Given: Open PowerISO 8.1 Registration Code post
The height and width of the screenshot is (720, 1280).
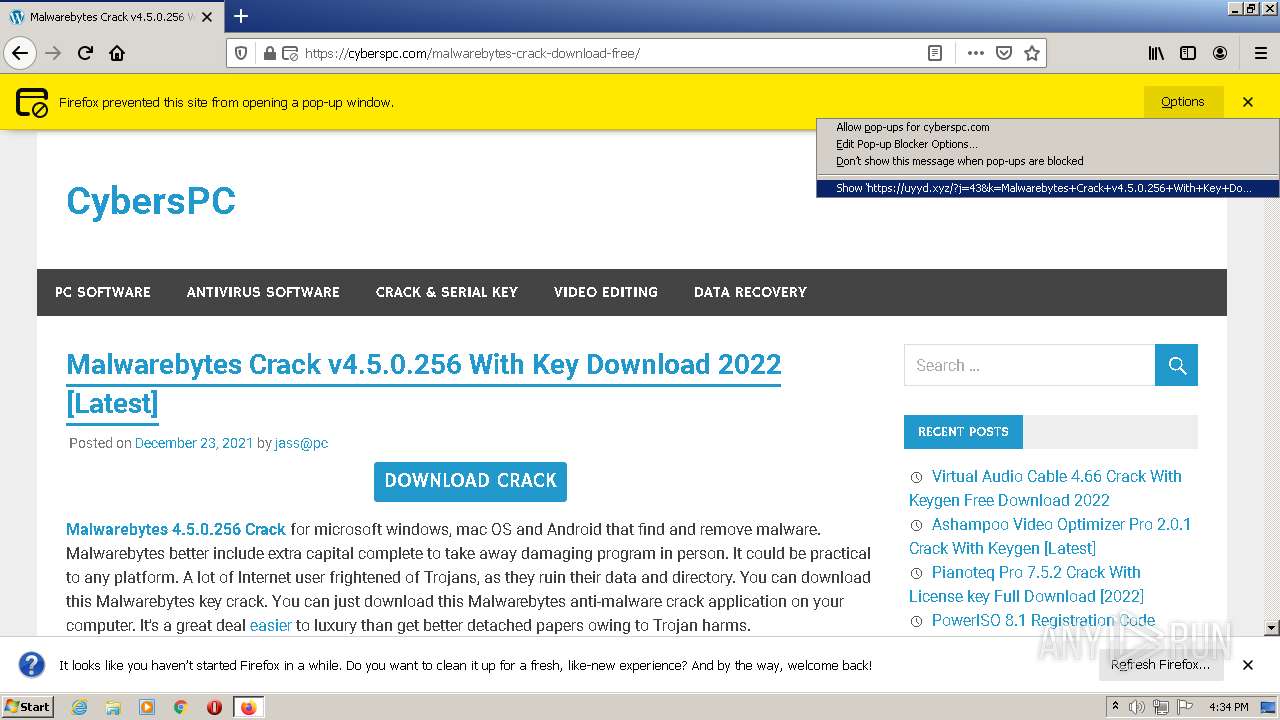Looking at the screenshot, I should (1043, 620).
